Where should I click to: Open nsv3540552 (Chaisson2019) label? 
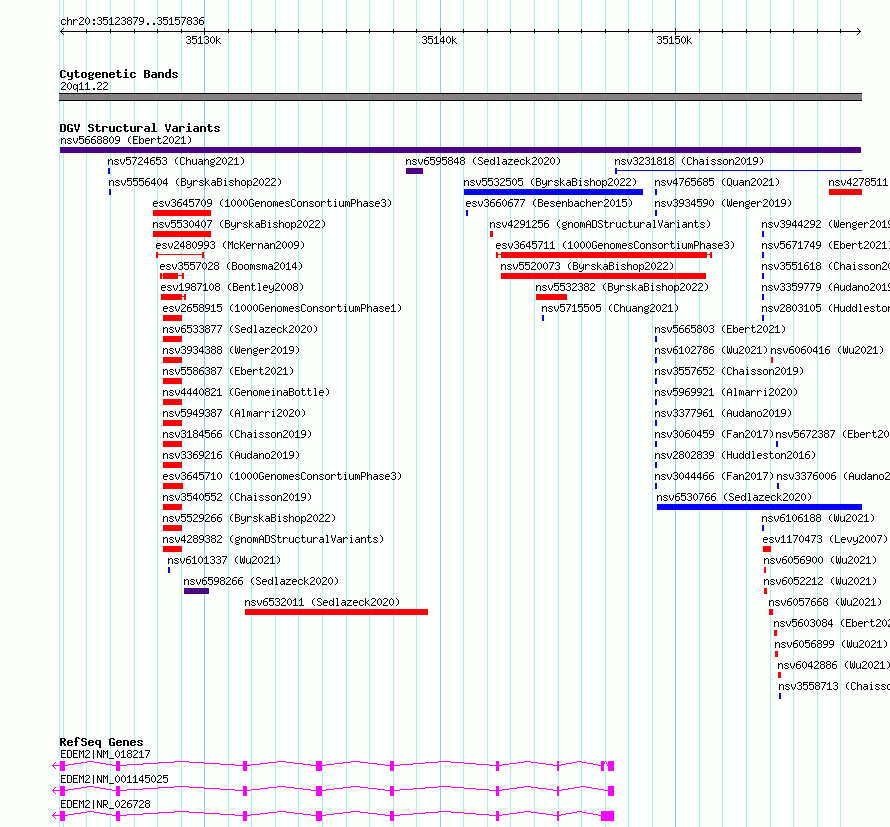(237, 497)
